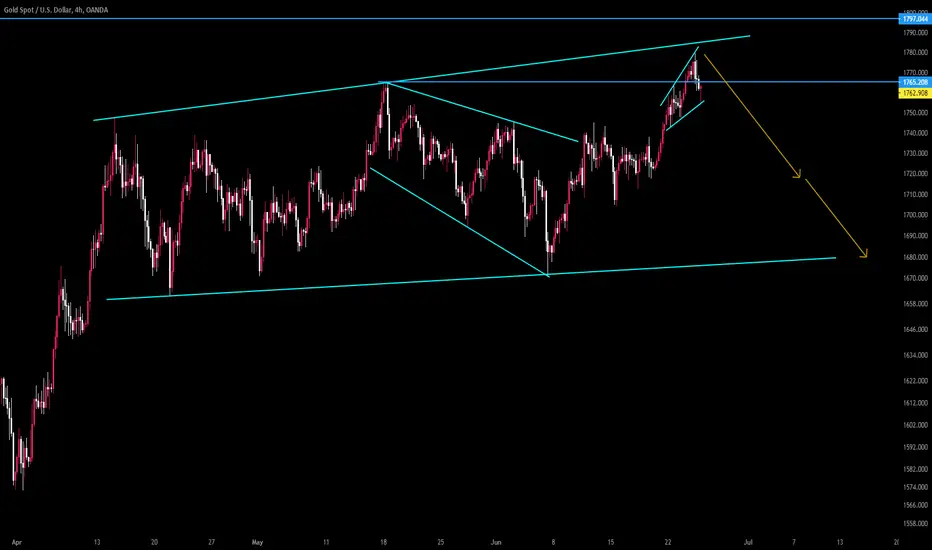Image resolution: width=932 pixels, height=550 pixels.
Task: Click the 1700.000 price axis value
Action: pyautogui.click(x=915, y=215)
